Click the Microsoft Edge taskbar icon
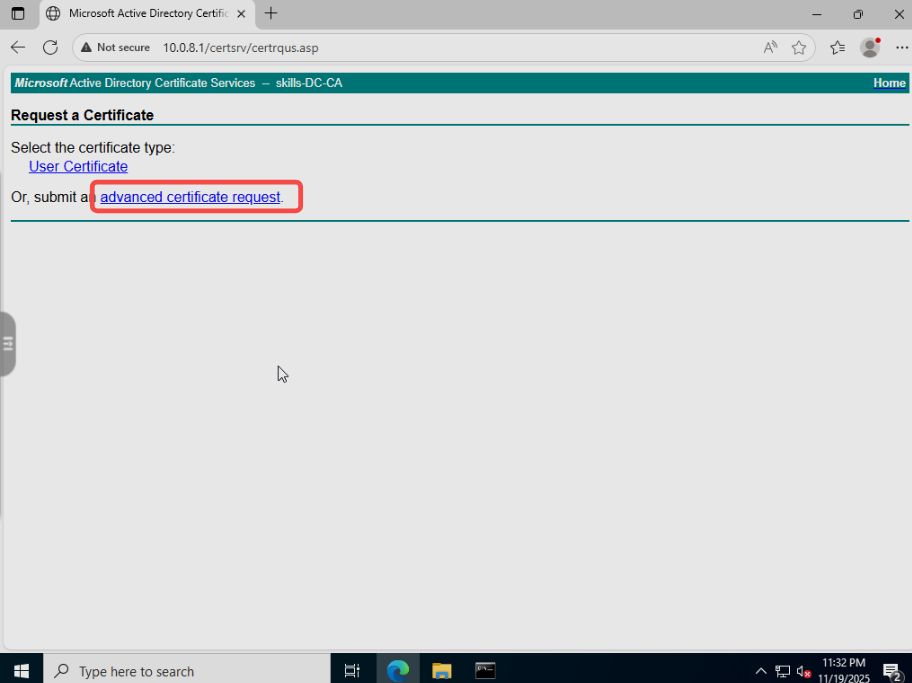This screenshot has width=912, height=683. tap(398, 671)
